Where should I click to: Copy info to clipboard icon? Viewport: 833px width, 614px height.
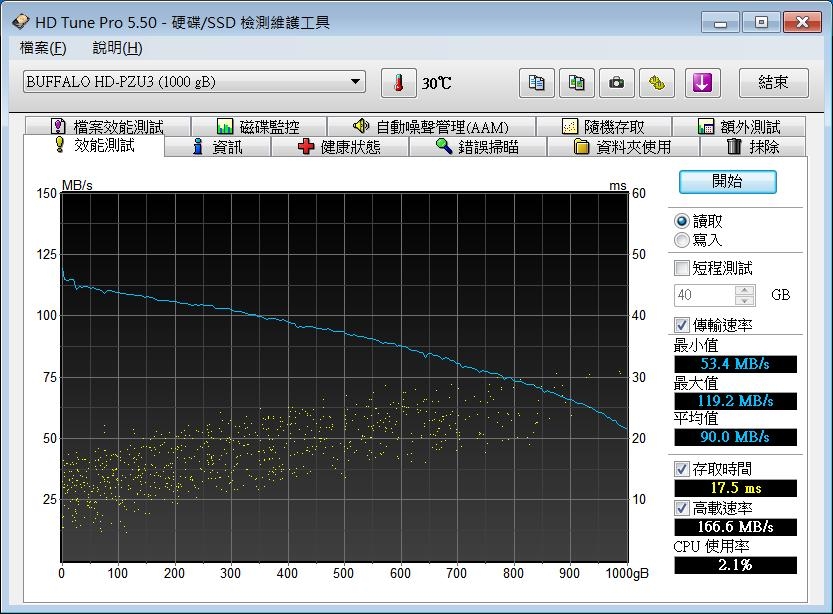coord(537,83)
